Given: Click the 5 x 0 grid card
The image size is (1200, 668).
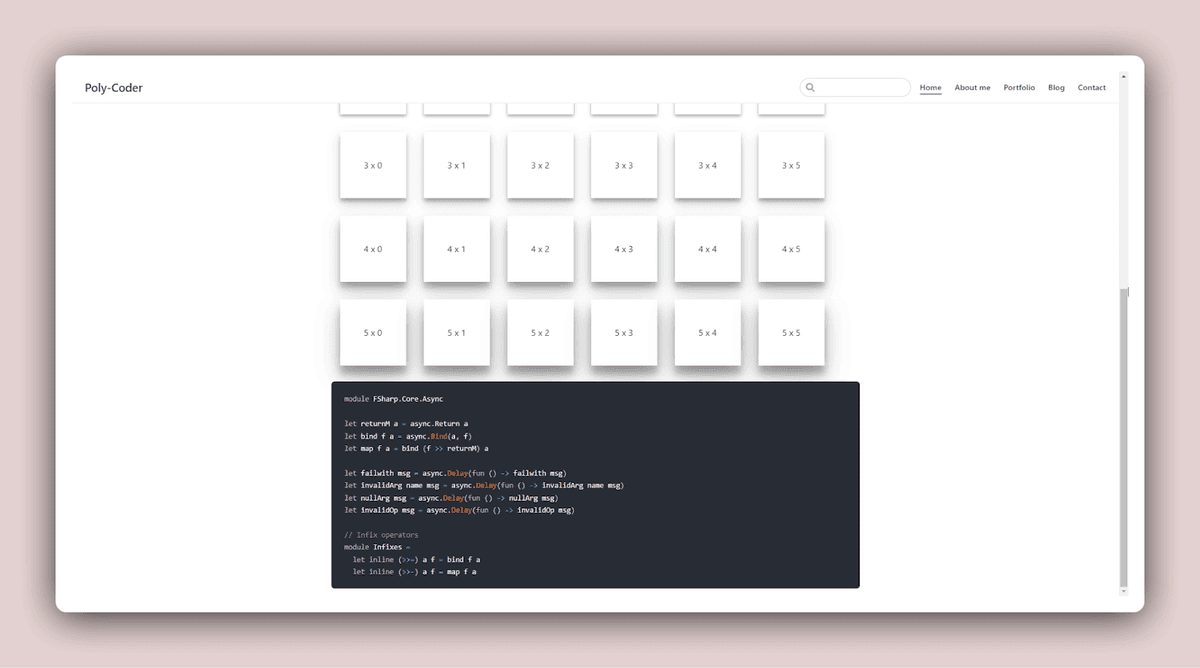Looking at the screenshot, I should coord(373,332).
